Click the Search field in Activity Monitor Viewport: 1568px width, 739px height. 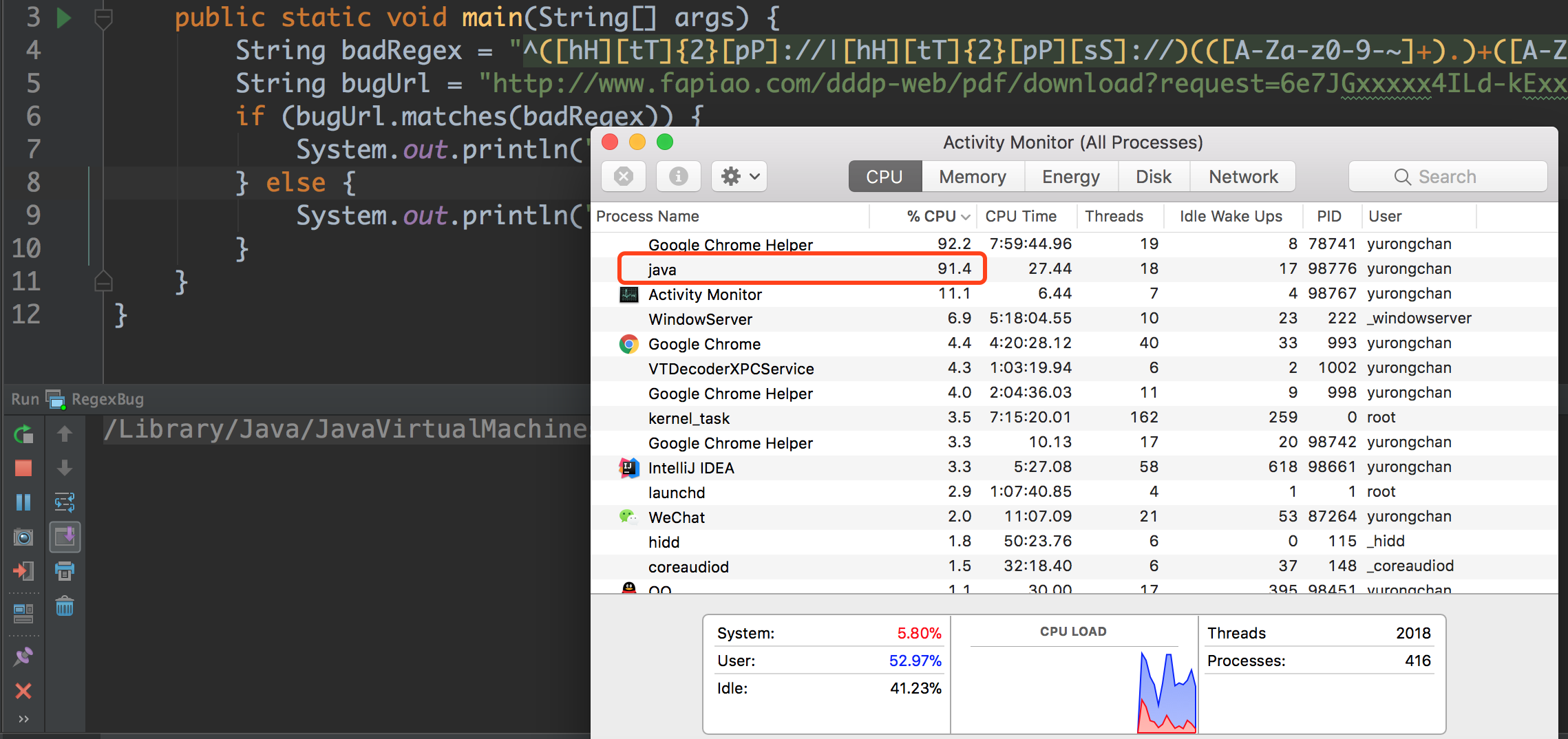pyautogui.click(x=1448, y=177)
